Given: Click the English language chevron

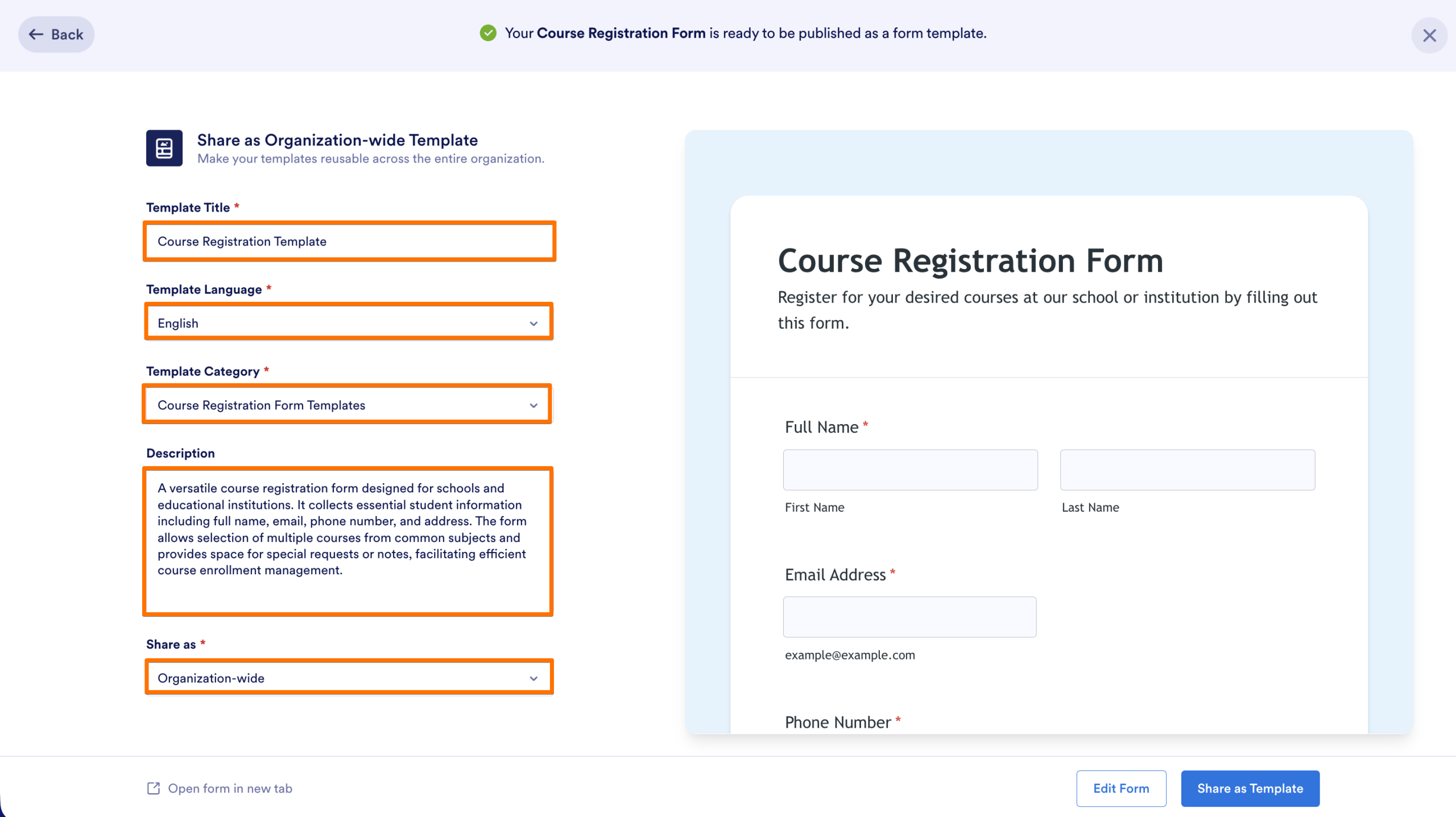Looking at the screenshot, I should [x=533, y=322].
